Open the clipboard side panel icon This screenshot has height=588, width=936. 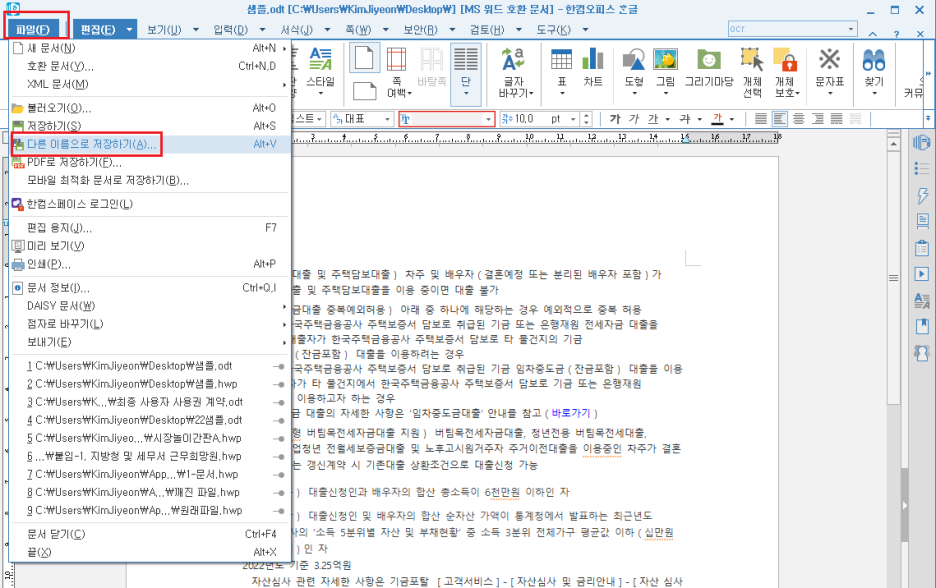pyautogui.click(x=922, y=247)
